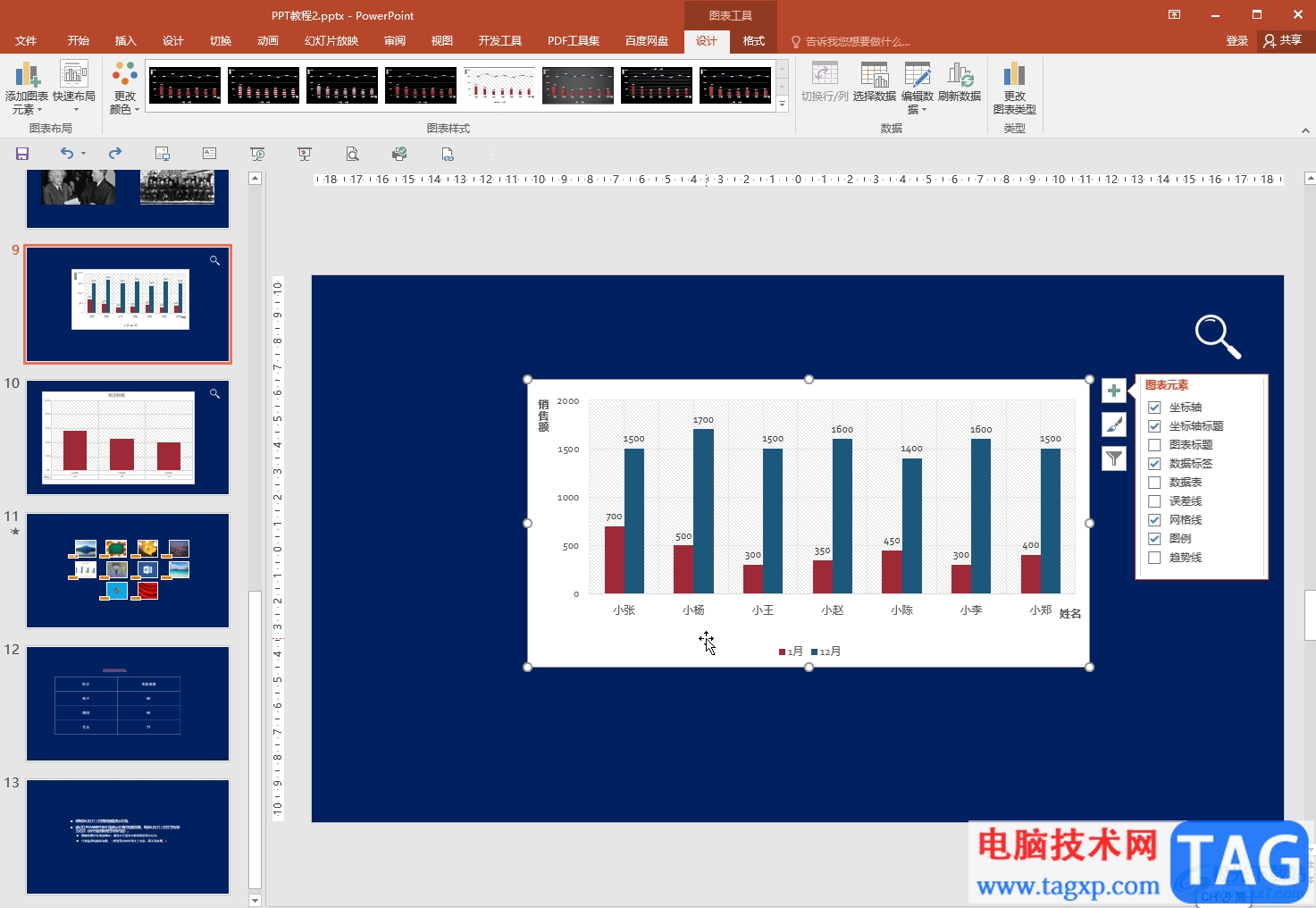This screenshot has height=908, width=1316.
Task: Switch to the 动画 (Animations) tab
Action: (268, 41)
